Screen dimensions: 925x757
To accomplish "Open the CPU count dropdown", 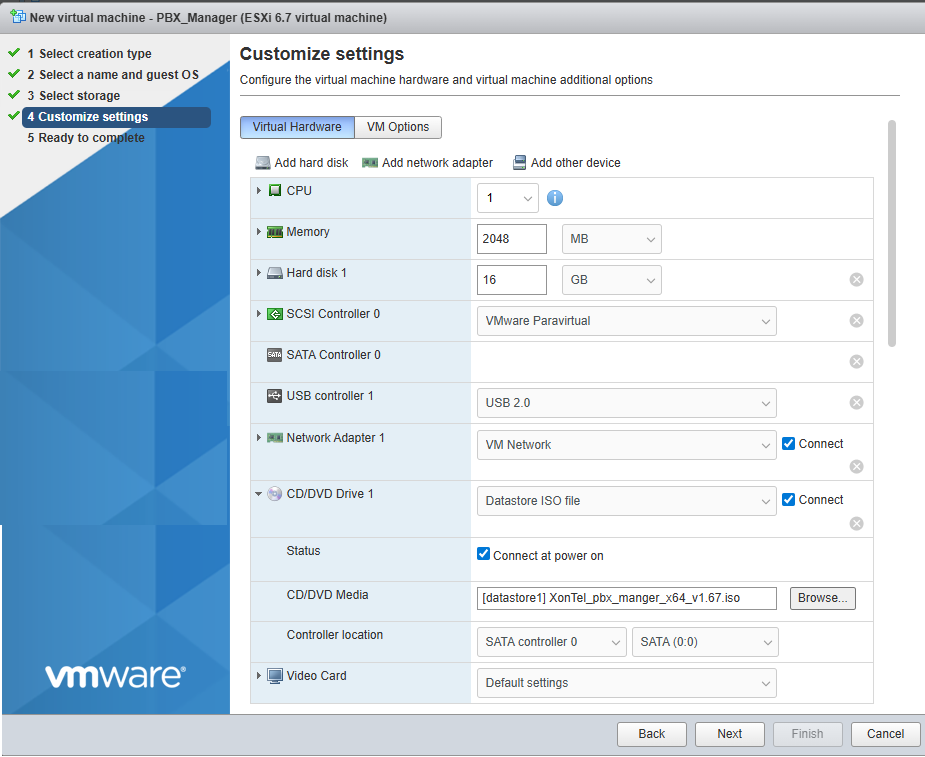I will (508, 198).
